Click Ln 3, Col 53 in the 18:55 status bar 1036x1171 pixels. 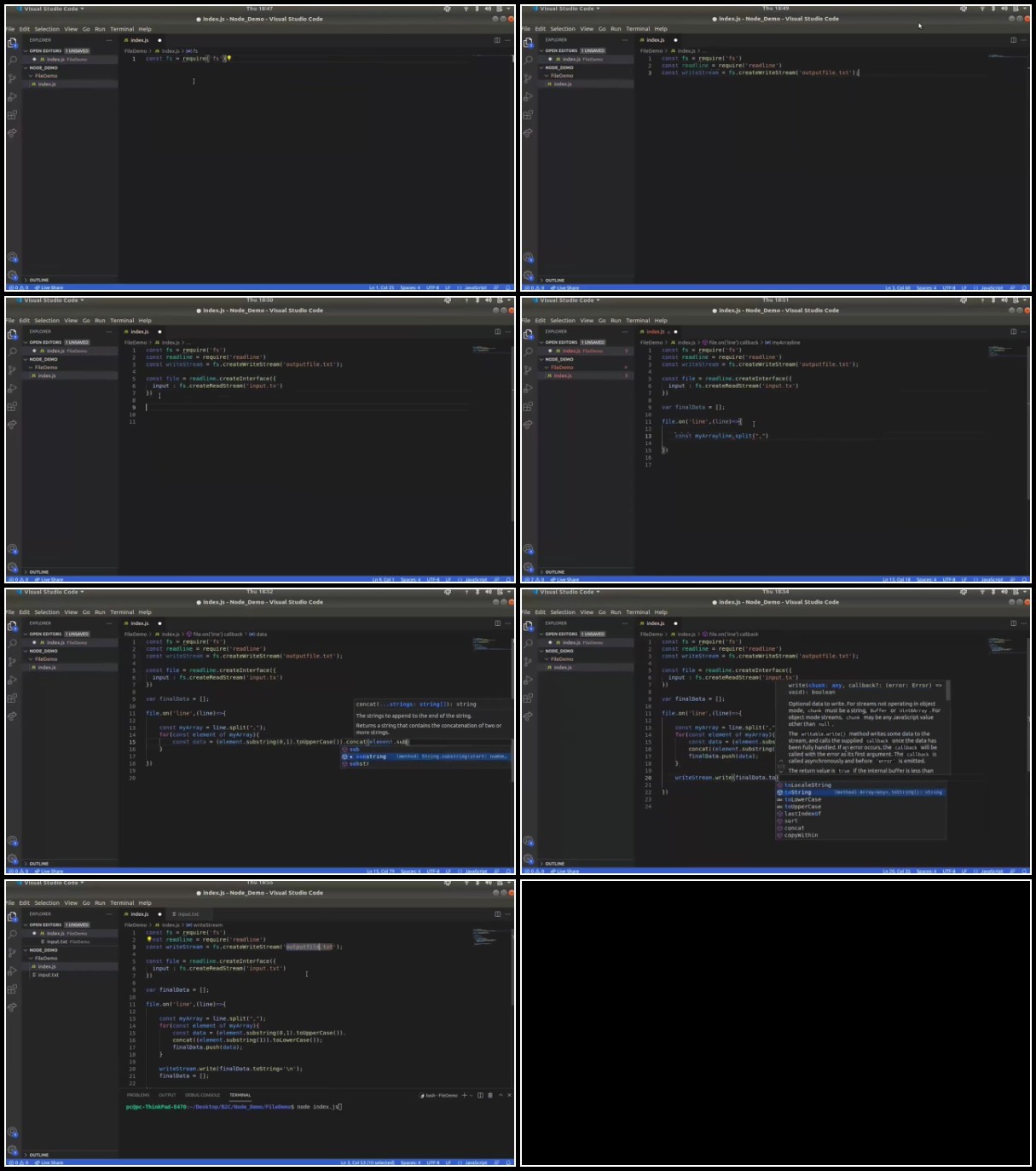(367, 1162)
